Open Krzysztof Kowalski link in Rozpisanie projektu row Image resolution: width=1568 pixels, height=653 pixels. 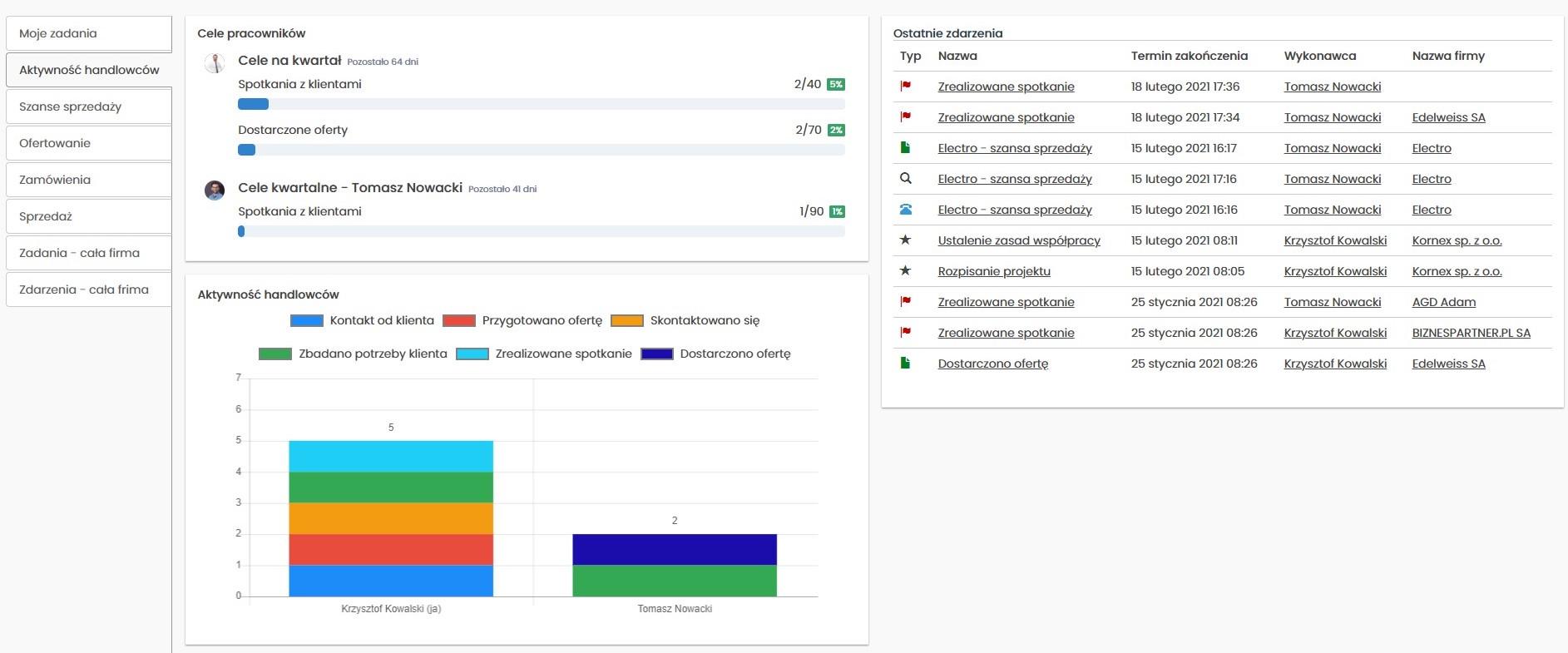(1335, 271)
